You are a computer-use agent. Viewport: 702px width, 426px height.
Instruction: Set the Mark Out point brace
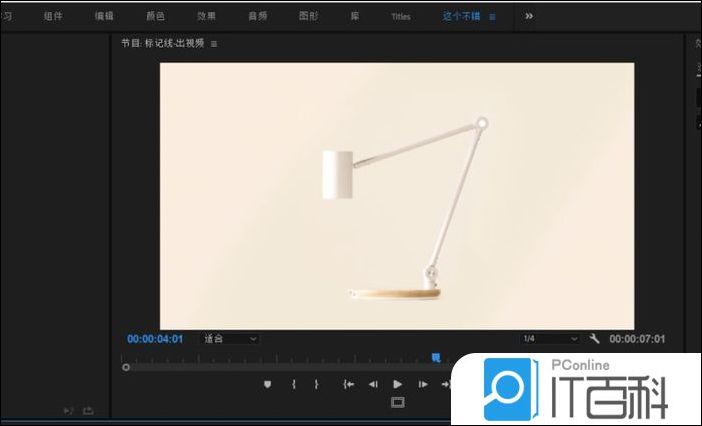pyautogui.click(x=317, y=384)
